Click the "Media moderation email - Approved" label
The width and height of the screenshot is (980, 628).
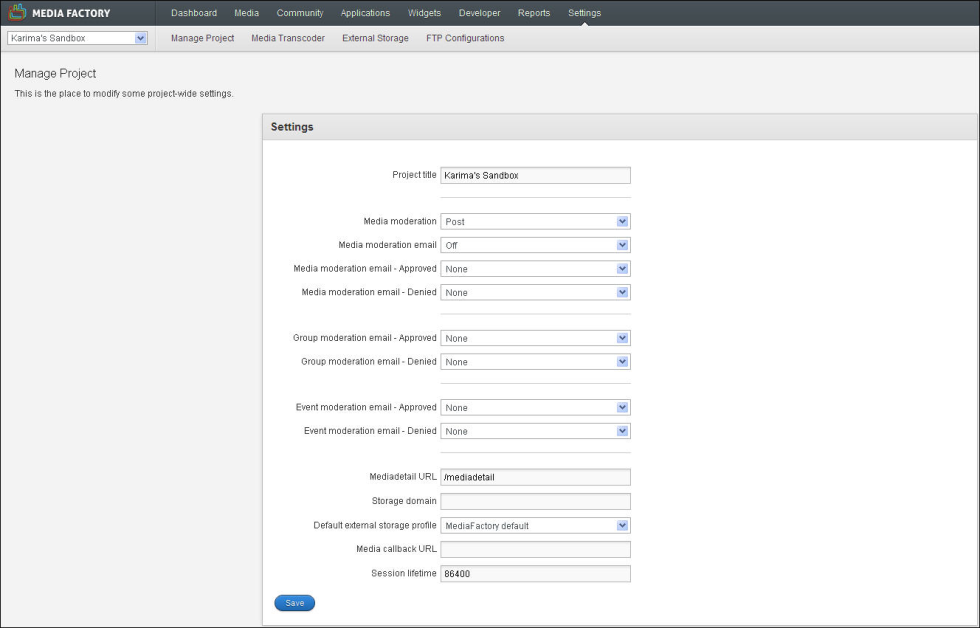point(365,269)
